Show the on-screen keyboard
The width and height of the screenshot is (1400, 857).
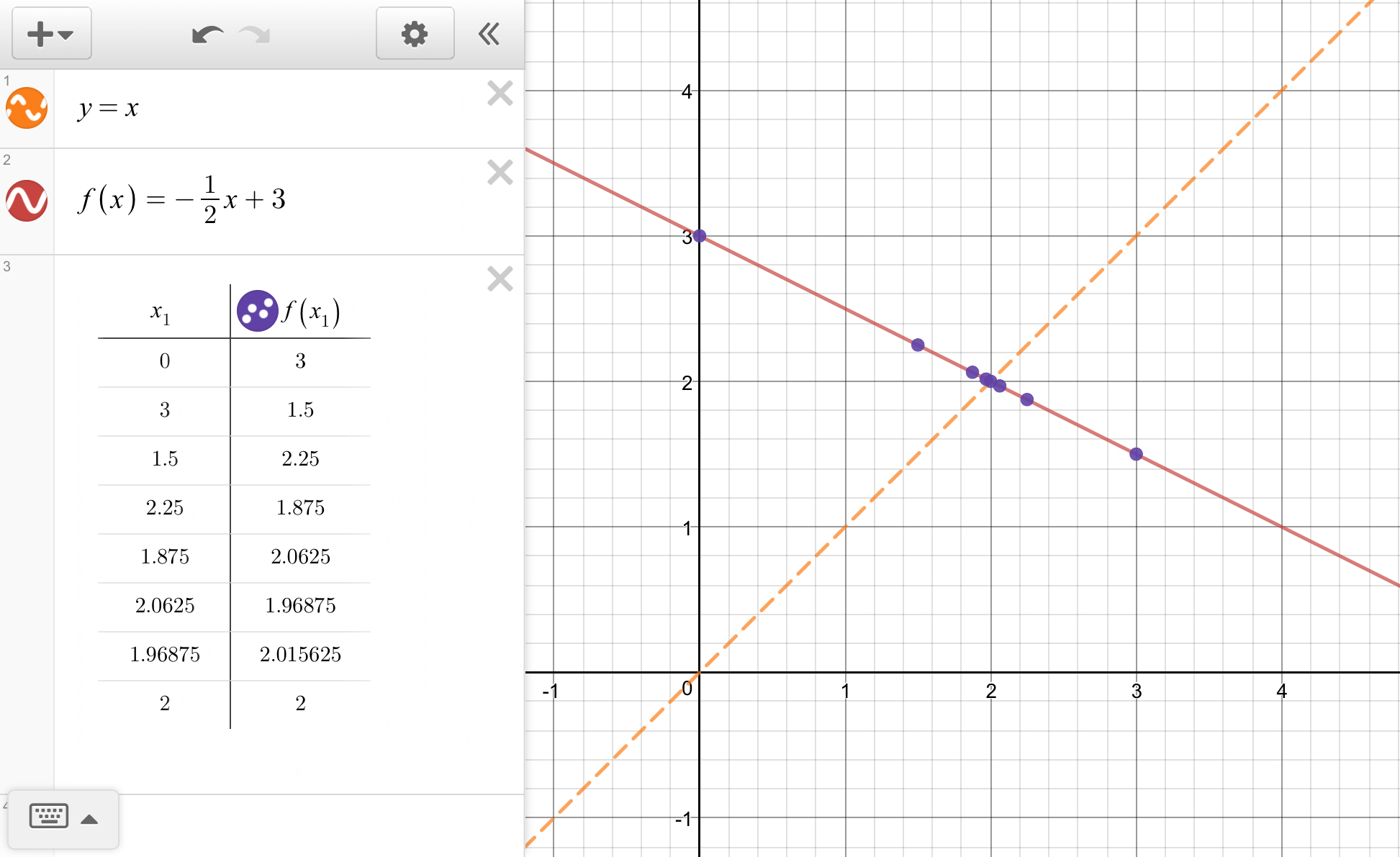tap(49, 817)
